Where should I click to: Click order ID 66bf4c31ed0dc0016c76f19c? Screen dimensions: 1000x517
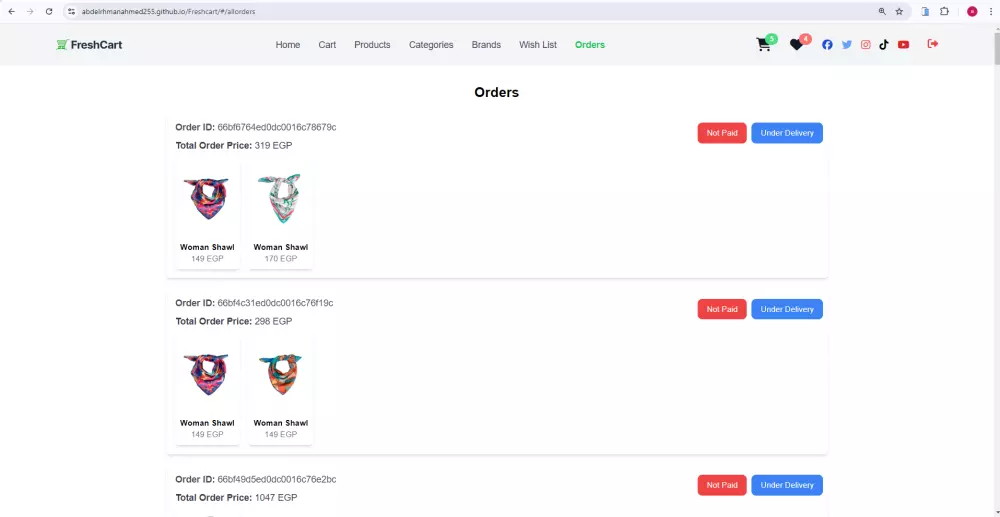[276, 303]
